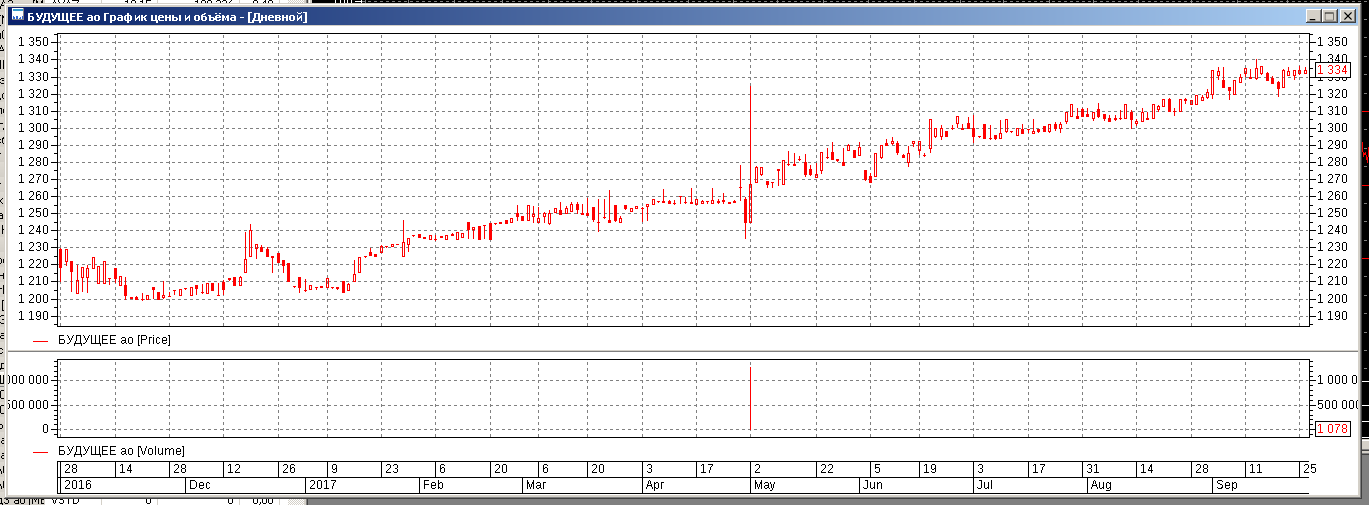Click the current volume tag '1 078'
This screenshot has height=505, width=1369.
tap(1332, 428)
